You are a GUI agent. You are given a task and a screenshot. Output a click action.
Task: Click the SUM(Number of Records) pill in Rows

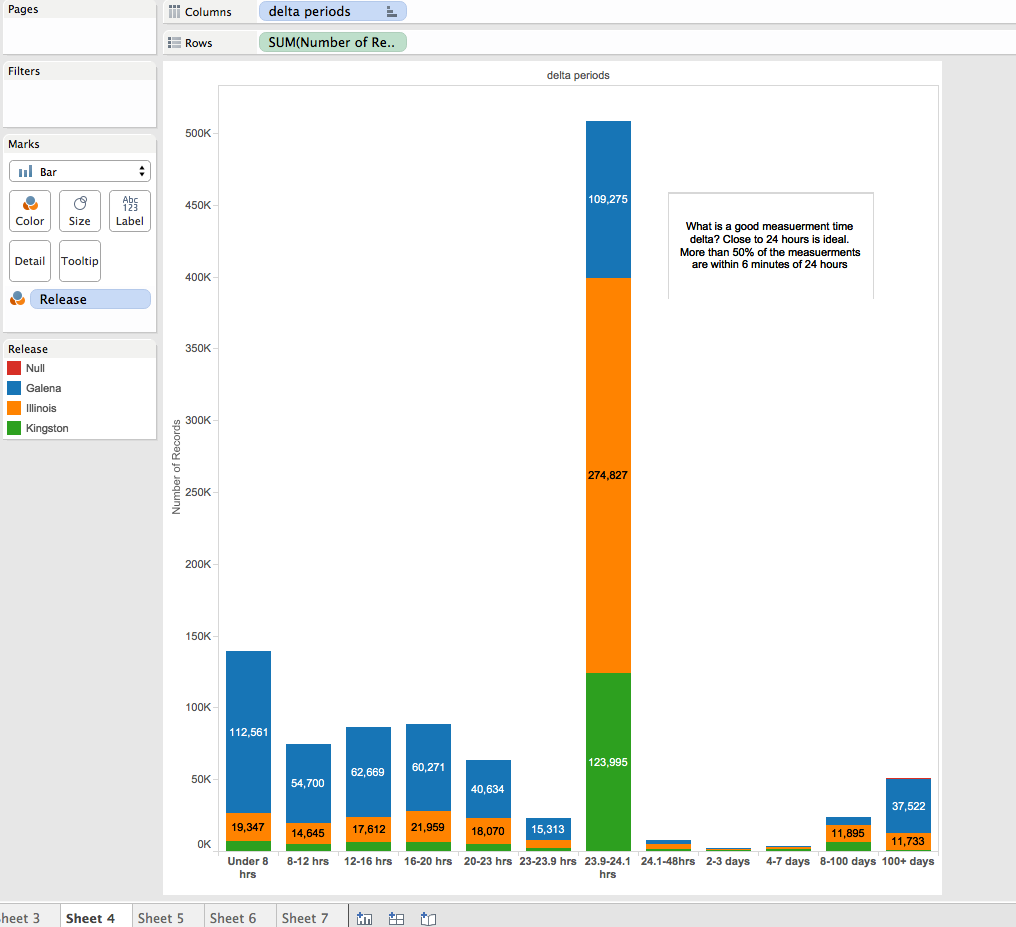point(332,43)
